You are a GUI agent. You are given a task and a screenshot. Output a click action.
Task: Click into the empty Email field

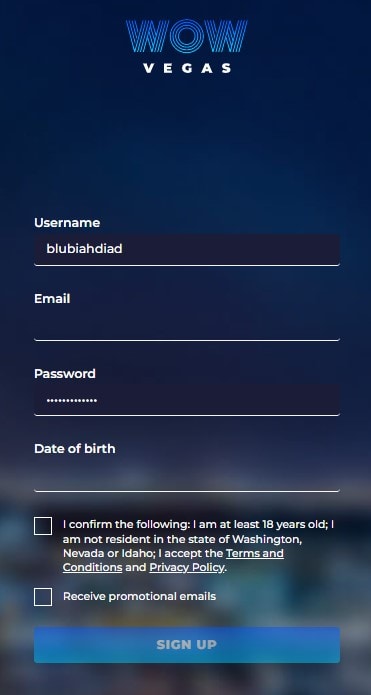pos(187,325)
